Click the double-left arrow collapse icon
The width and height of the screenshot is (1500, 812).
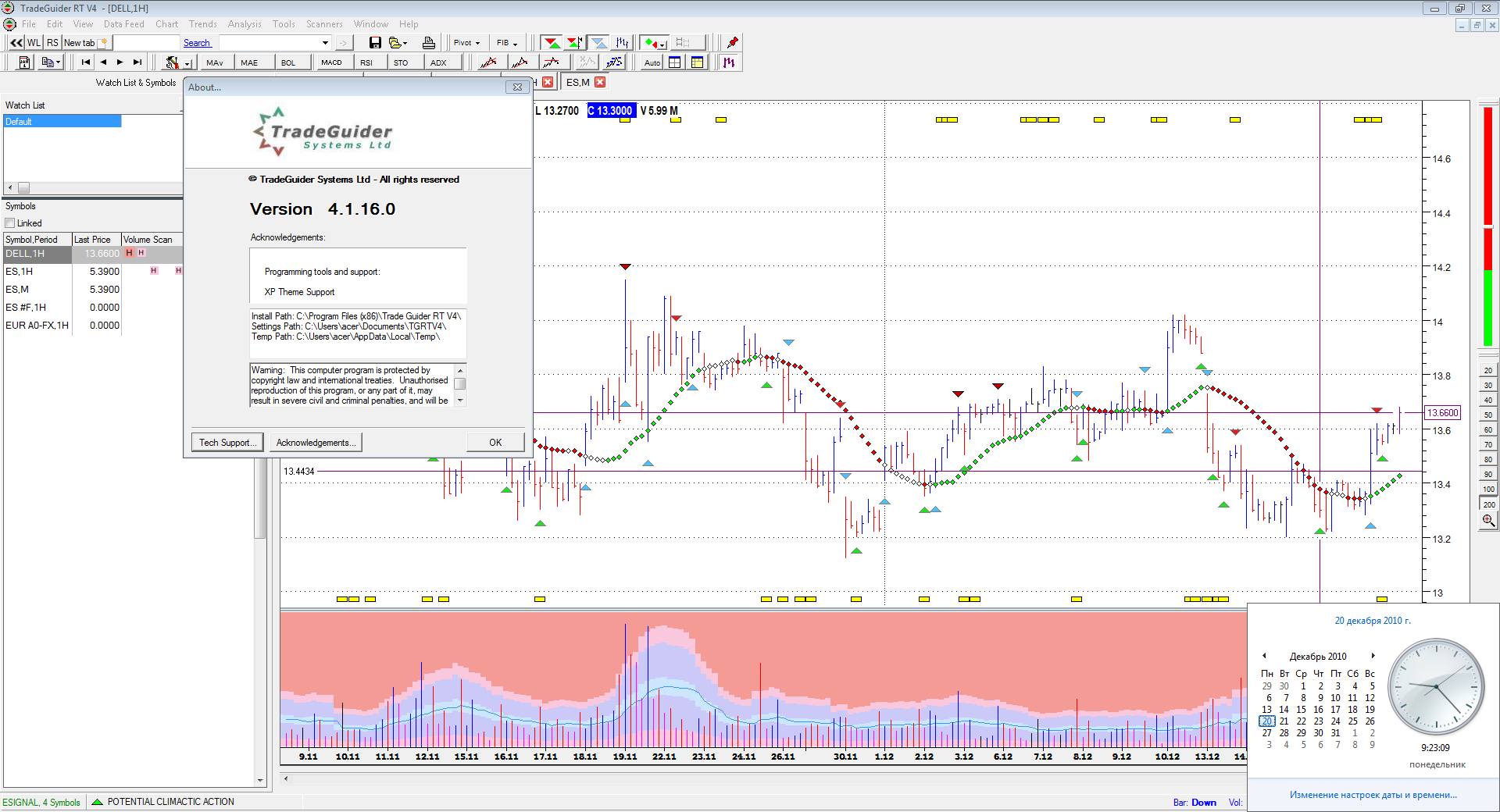[16, 43]
